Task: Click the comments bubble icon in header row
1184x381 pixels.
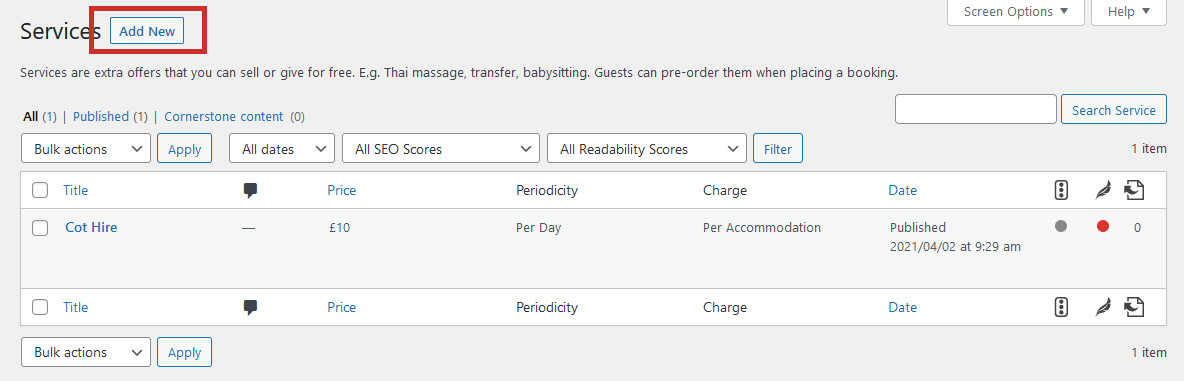Action: point(251,191)
